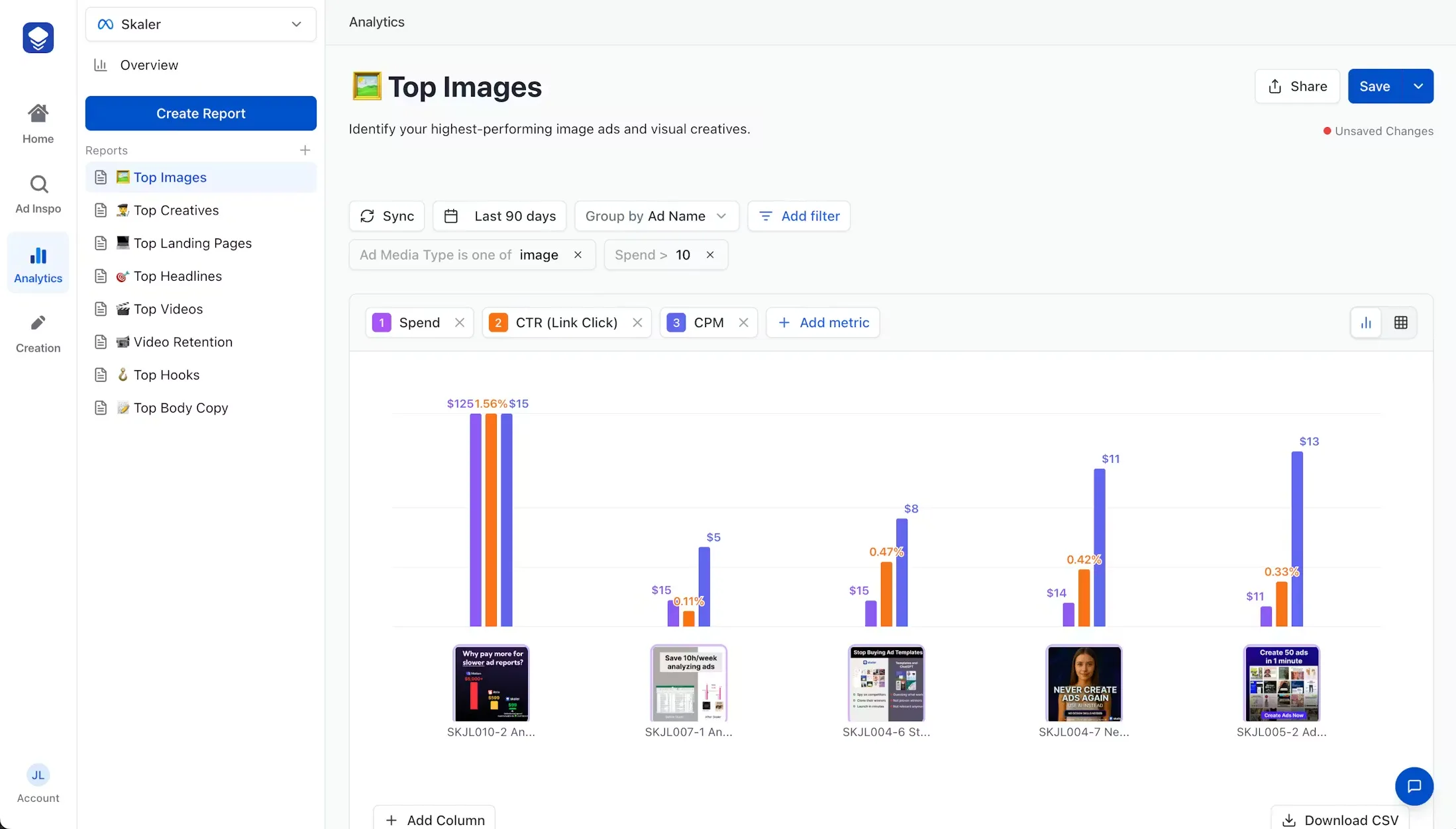
Task: Click the Sync refresh button
Action: [x=387, y=216]
